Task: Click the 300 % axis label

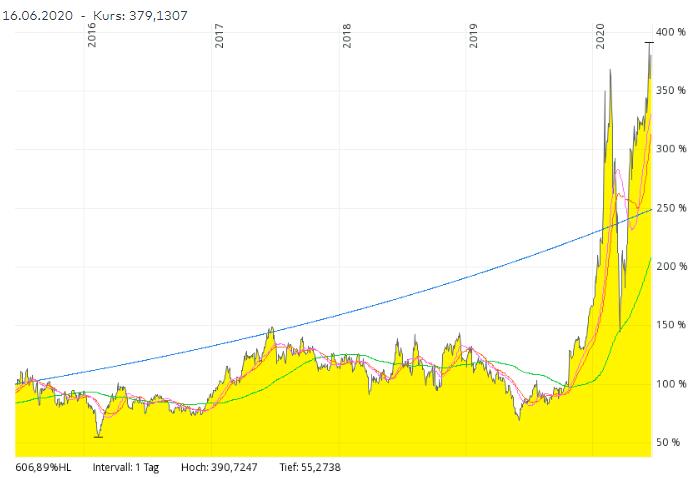Action: (671, 149)
